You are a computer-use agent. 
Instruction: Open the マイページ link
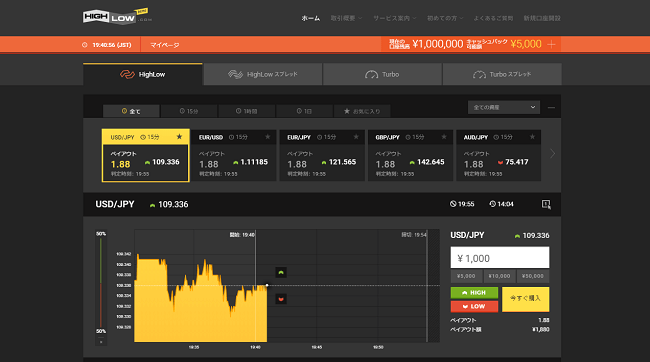(x=165, y=45)
